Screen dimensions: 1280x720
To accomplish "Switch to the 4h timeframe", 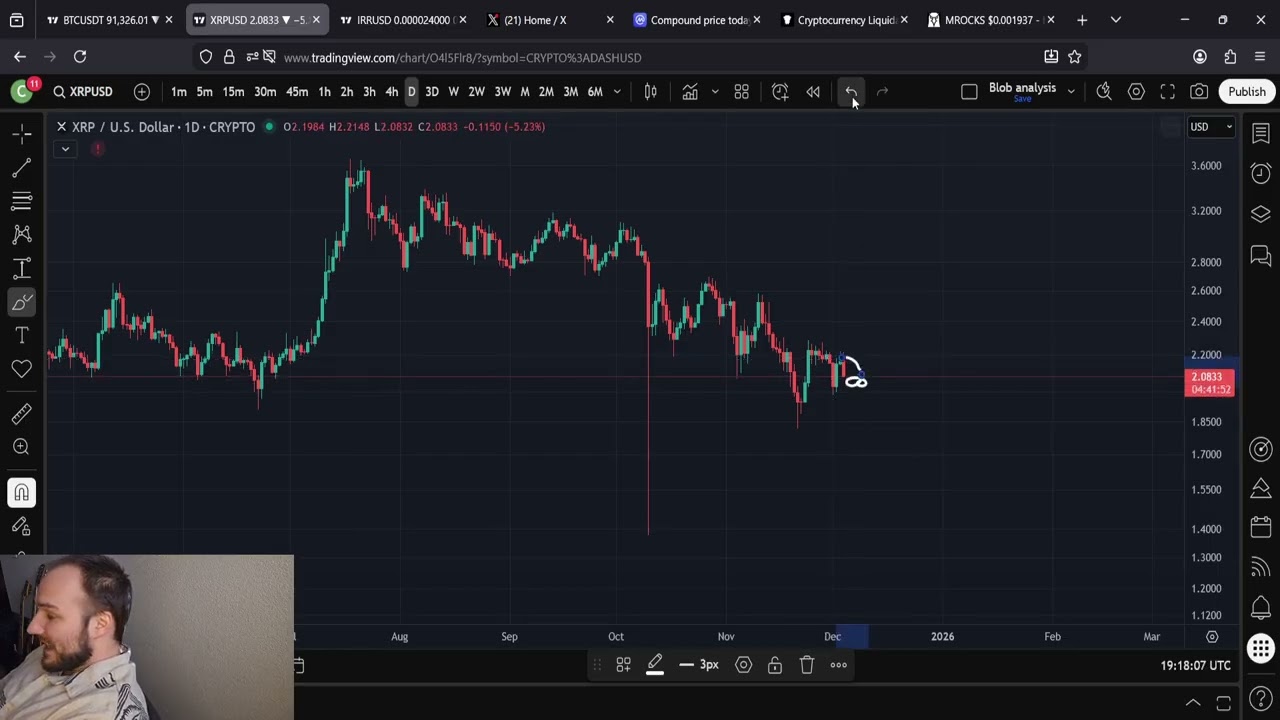I will click(391, 92).
